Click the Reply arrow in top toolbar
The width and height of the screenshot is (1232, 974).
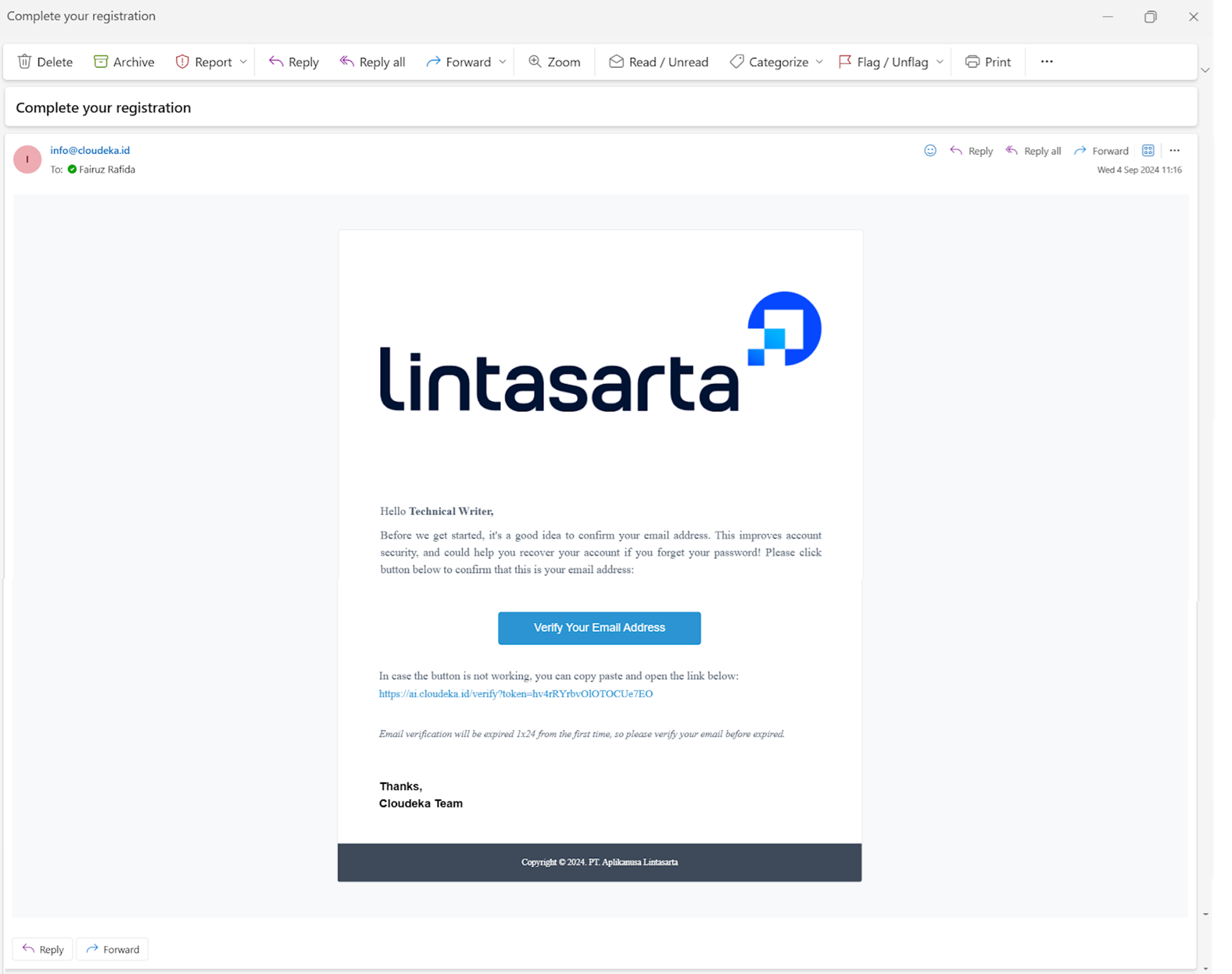point(276,61)
